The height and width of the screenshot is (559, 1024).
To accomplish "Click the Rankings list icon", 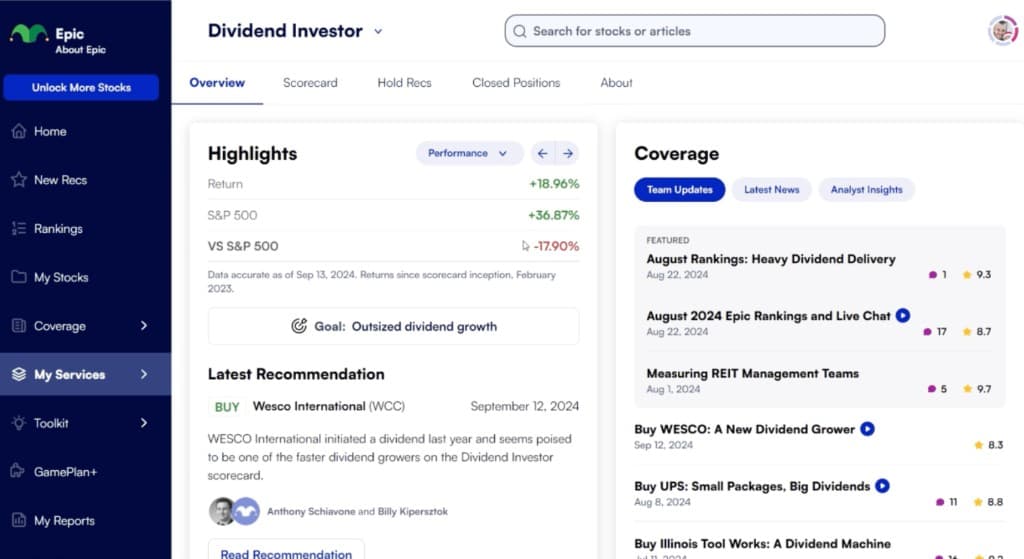I will click(19, 229).
